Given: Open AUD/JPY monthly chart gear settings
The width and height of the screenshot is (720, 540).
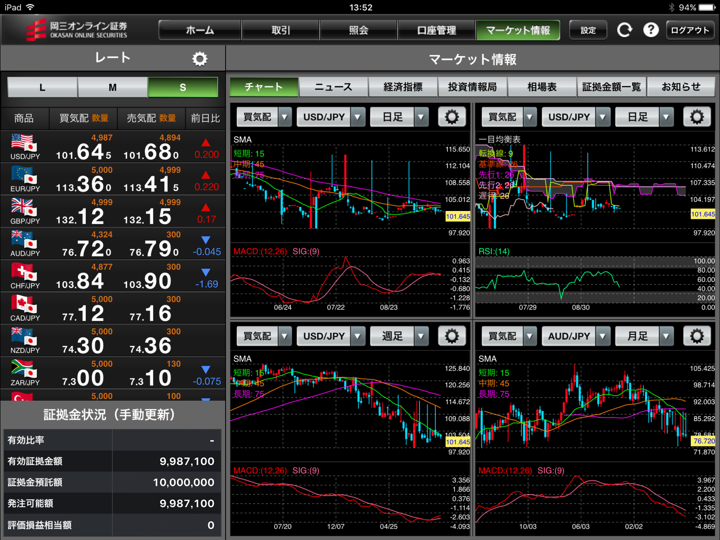Looking at the screenshot, I should click(696, 337).
